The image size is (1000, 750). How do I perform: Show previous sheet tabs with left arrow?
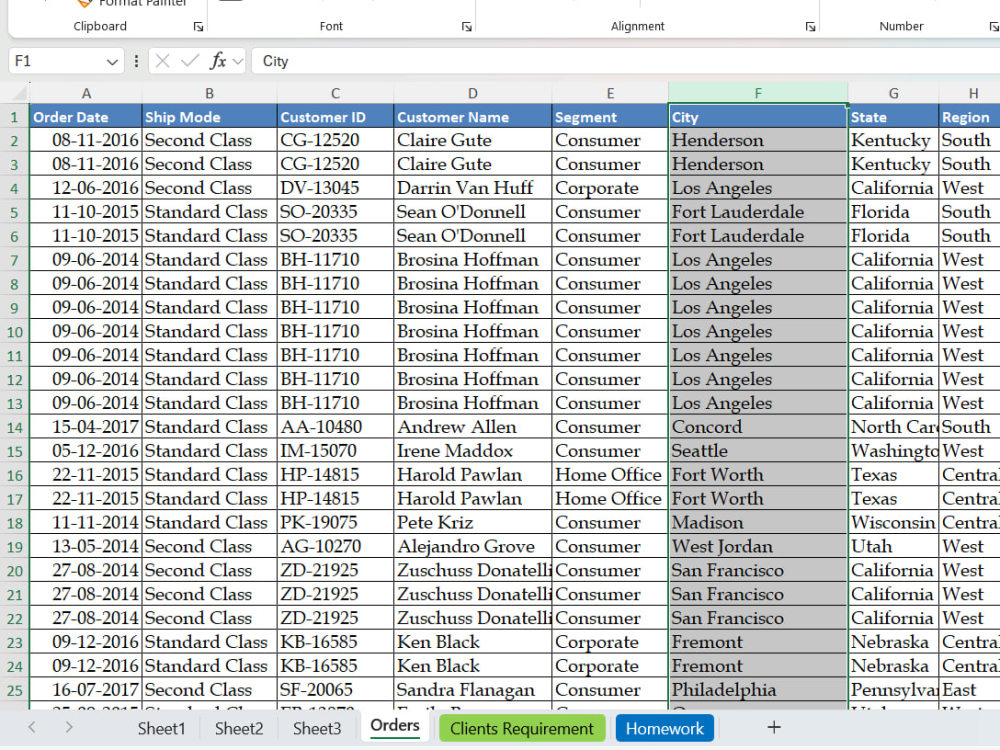(32, 727)
